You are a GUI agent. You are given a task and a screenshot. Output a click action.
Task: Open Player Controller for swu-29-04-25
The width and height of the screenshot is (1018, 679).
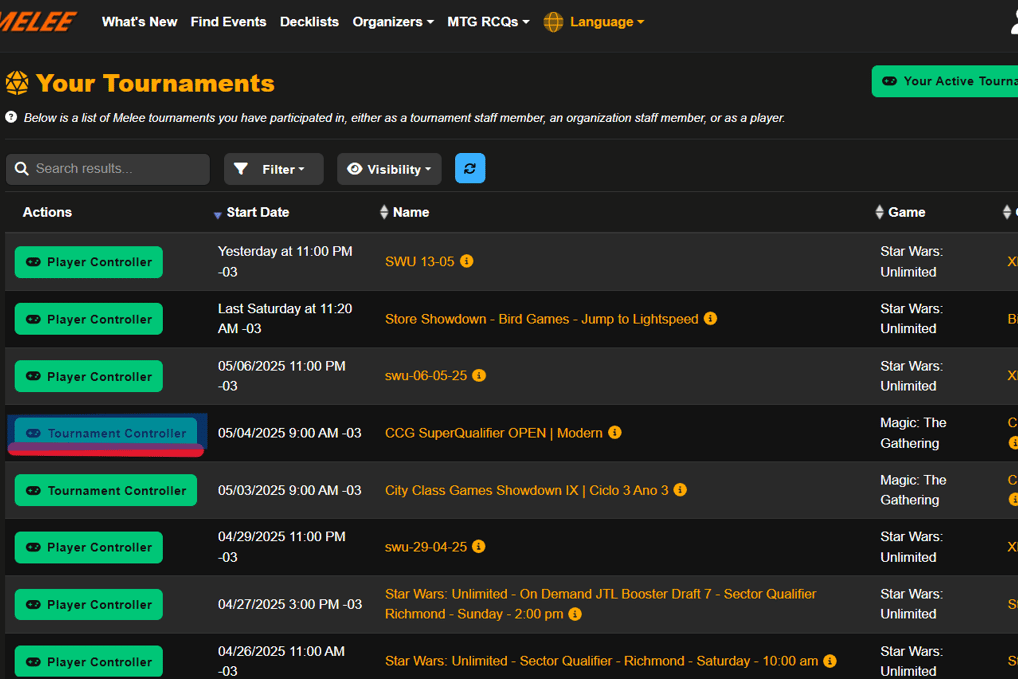click(89, 547)
